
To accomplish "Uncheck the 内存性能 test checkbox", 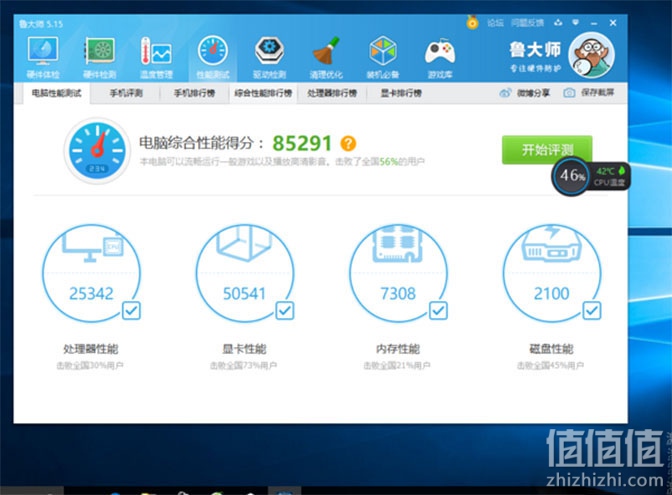I will (438, 311).
